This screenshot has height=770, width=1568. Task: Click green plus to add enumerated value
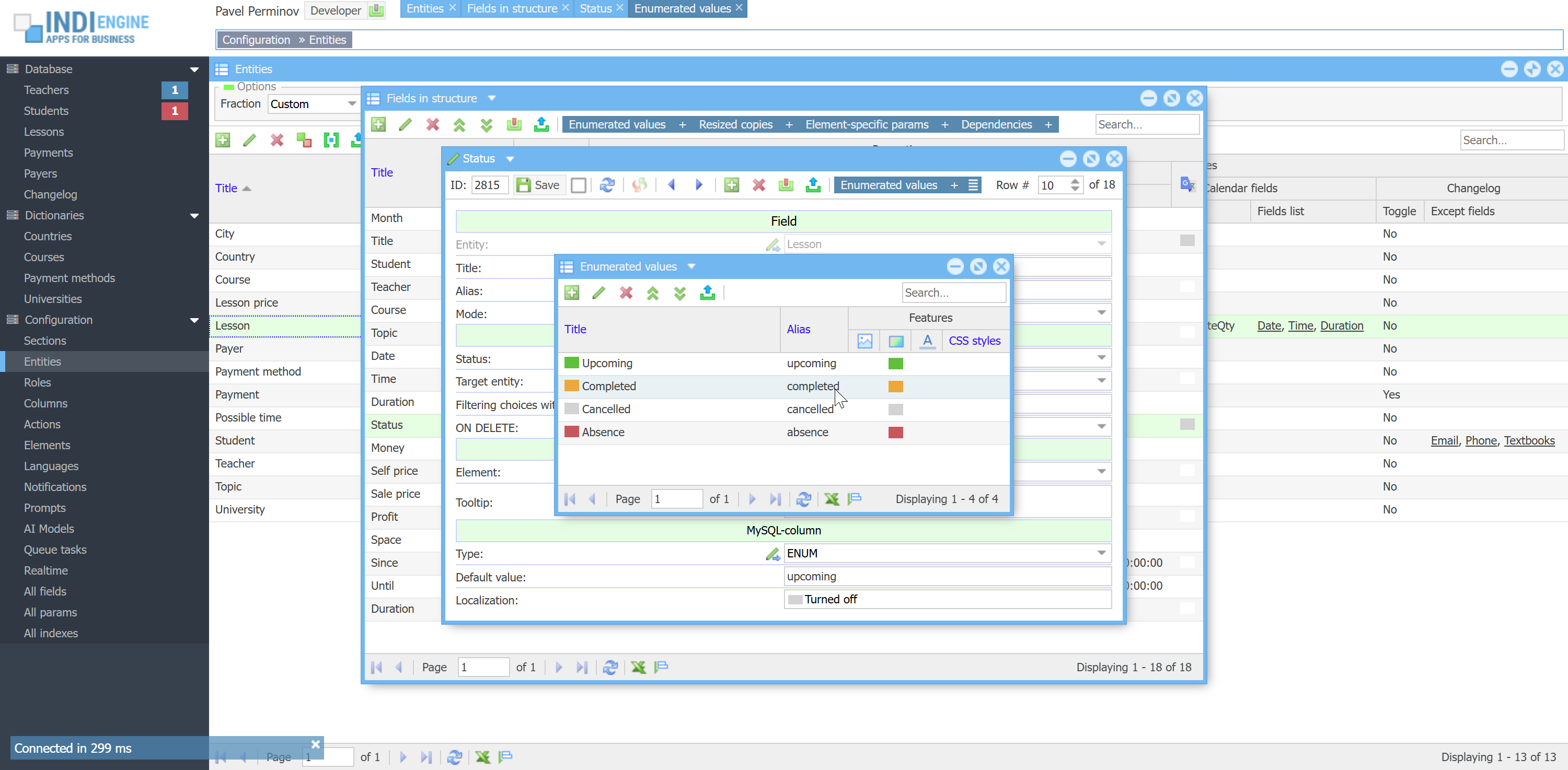coord(571,293)
